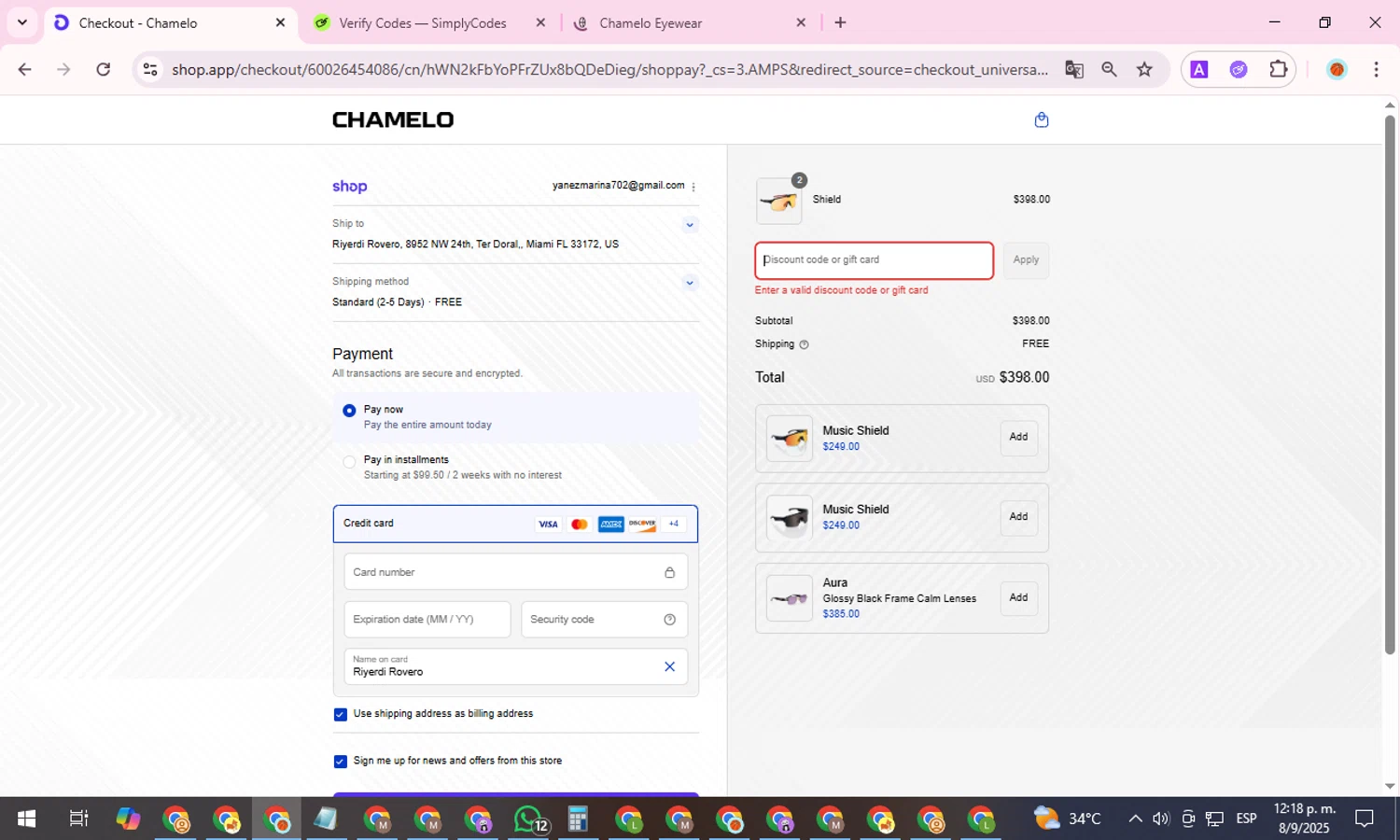Click the Visa card logo

[x=548, y=525]
